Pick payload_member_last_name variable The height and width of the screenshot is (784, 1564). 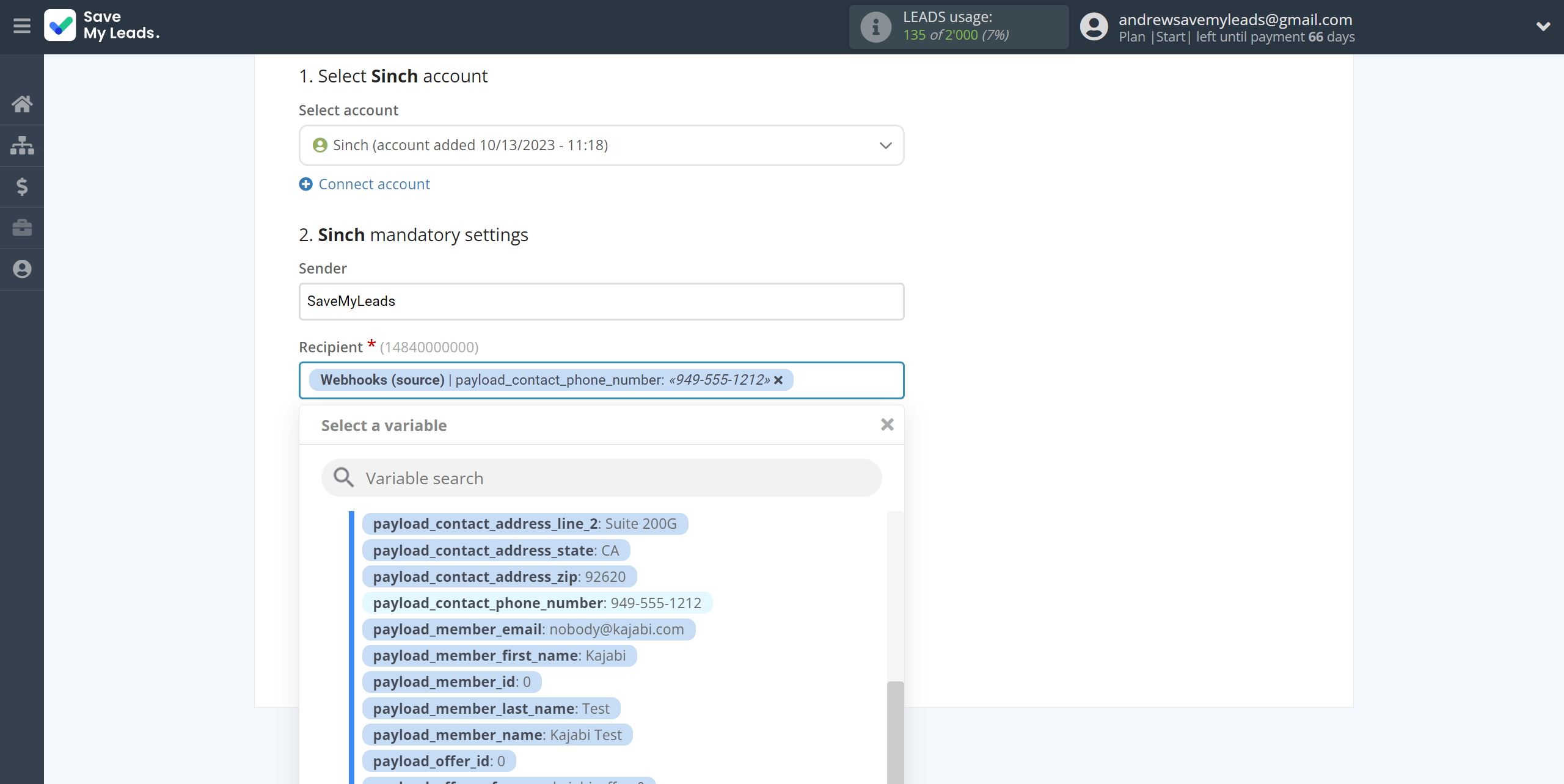(x=491, y=709)
